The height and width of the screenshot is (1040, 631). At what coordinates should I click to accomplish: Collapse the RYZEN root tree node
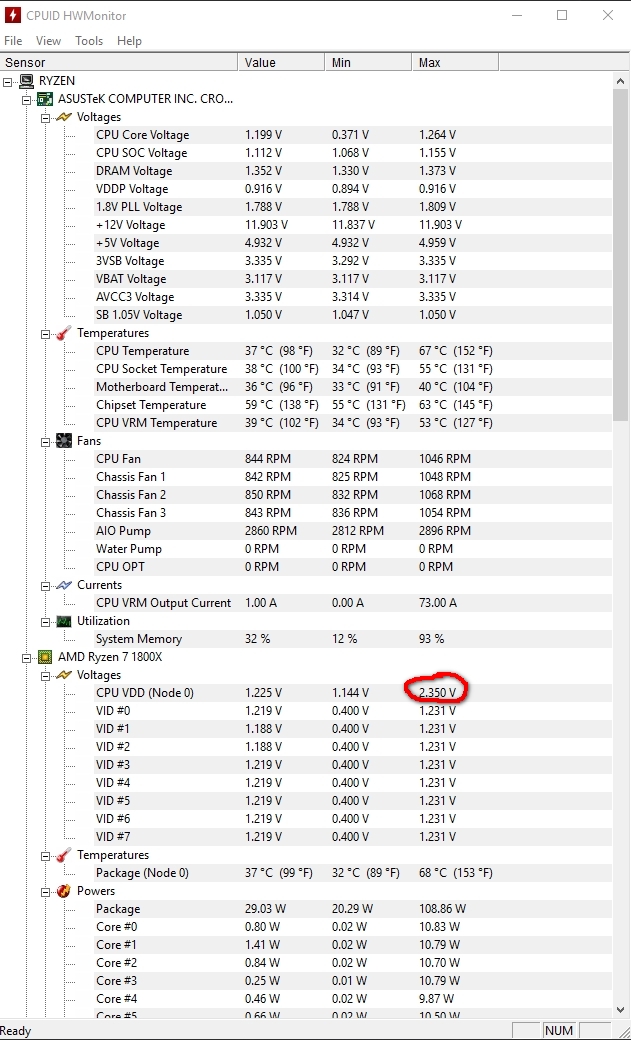pyautogui.click(x=9, y=81)
